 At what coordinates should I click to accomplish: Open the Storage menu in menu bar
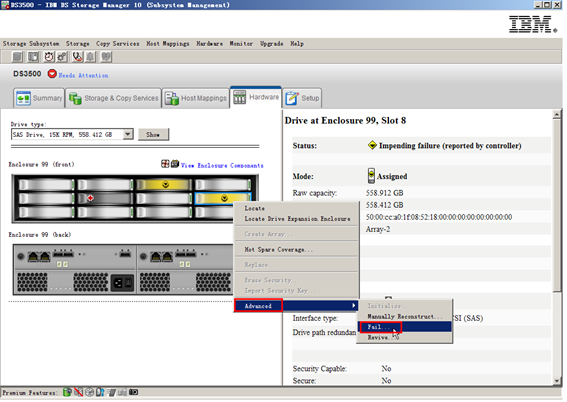click(78, 44)
